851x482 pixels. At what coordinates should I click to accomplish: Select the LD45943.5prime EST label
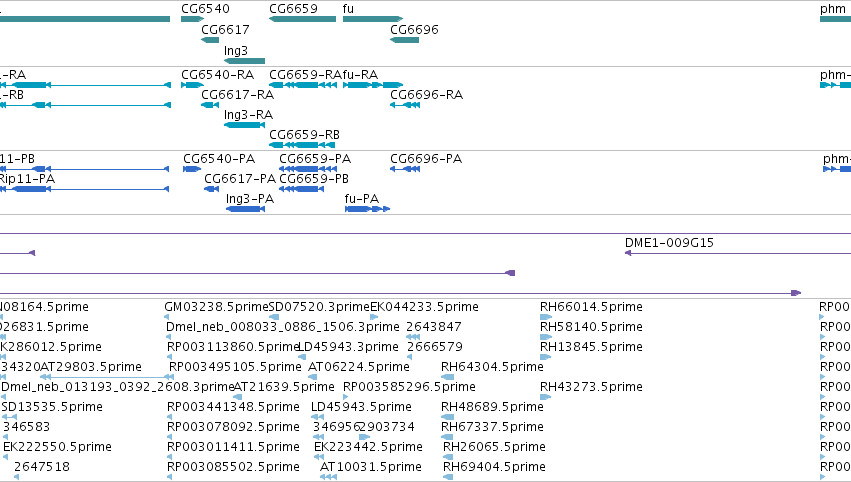pyautogui.click(x=361, y=407)
